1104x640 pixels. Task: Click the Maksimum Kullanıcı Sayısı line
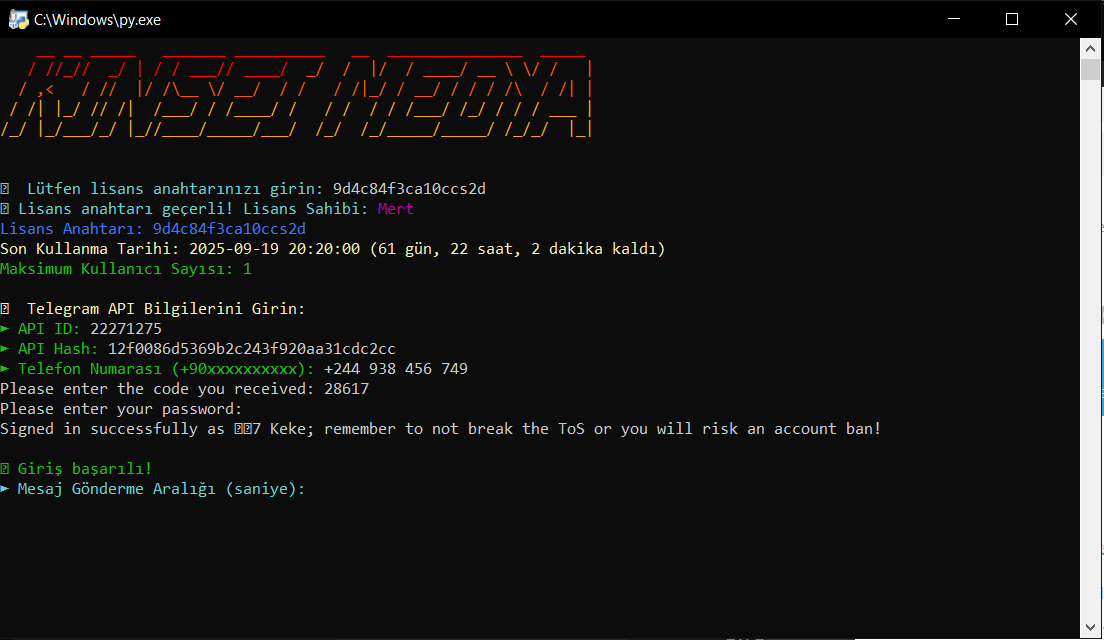pyautogui.click(x=126, y=269)
